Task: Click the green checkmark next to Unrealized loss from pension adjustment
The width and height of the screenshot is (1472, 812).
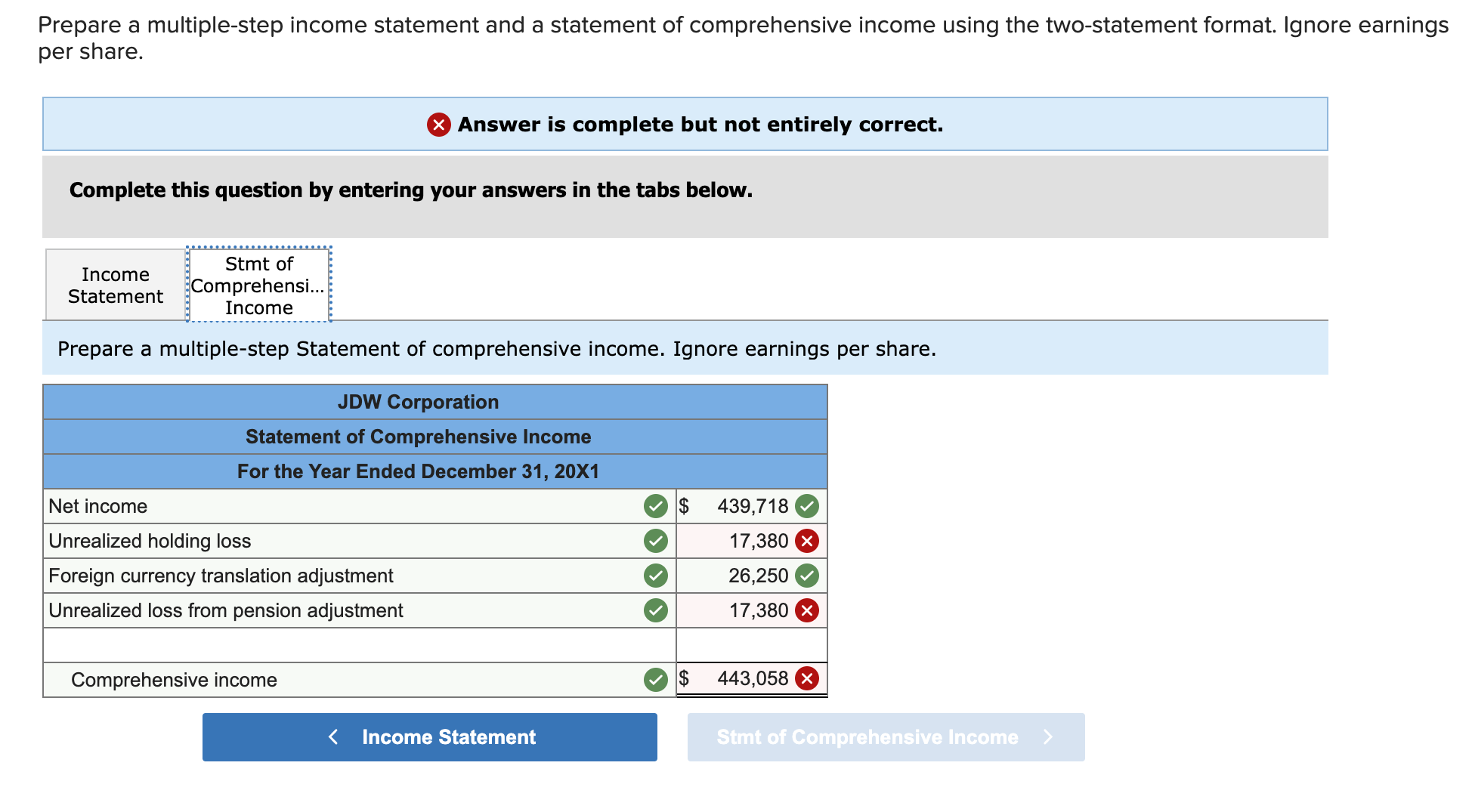Action: 657,610
